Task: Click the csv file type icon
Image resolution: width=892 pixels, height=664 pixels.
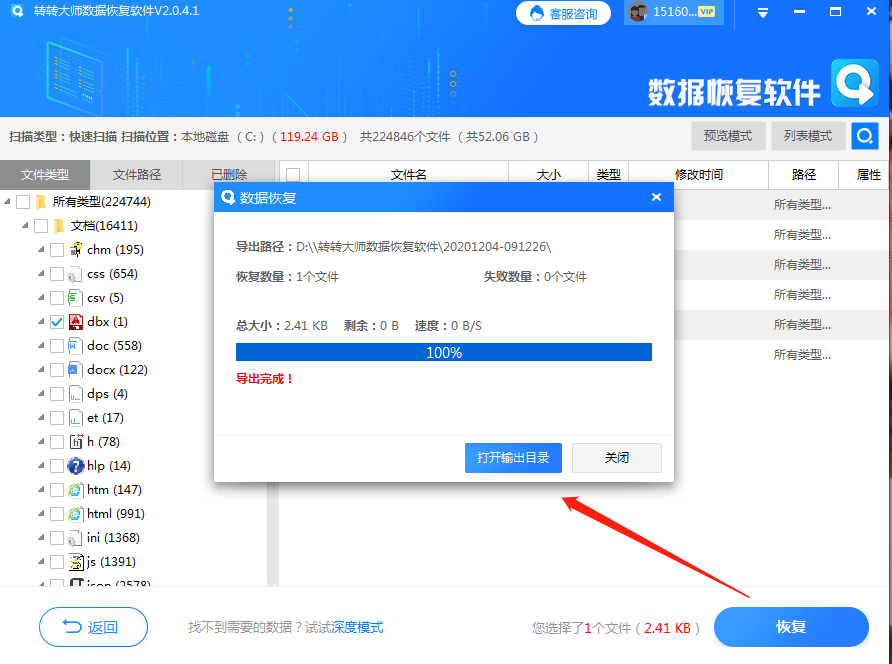Action: 74,297
